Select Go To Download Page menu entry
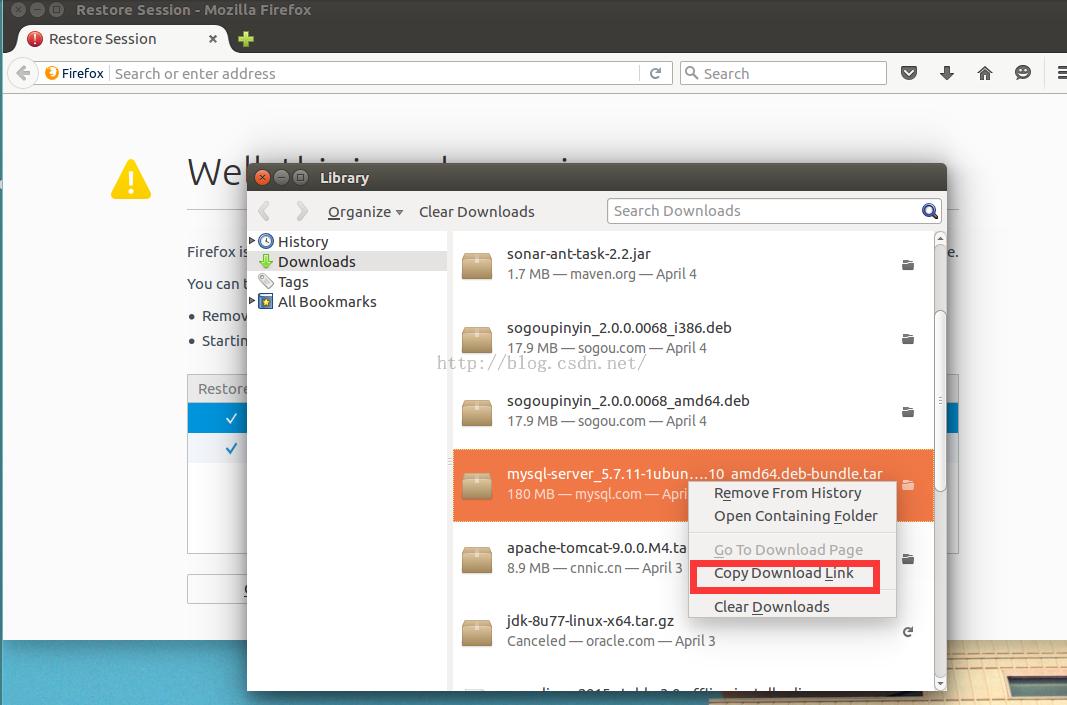Screen dimensions: 1067x705 [x=792, y=550]
